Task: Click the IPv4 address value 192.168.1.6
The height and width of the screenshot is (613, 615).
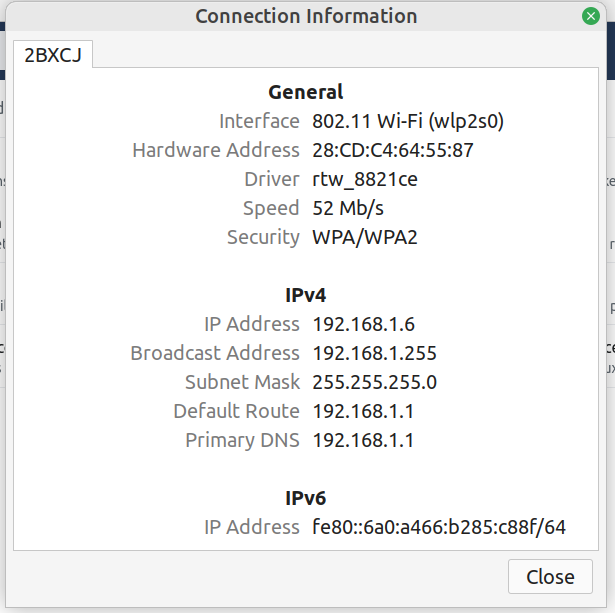Action: click(363, 324)
